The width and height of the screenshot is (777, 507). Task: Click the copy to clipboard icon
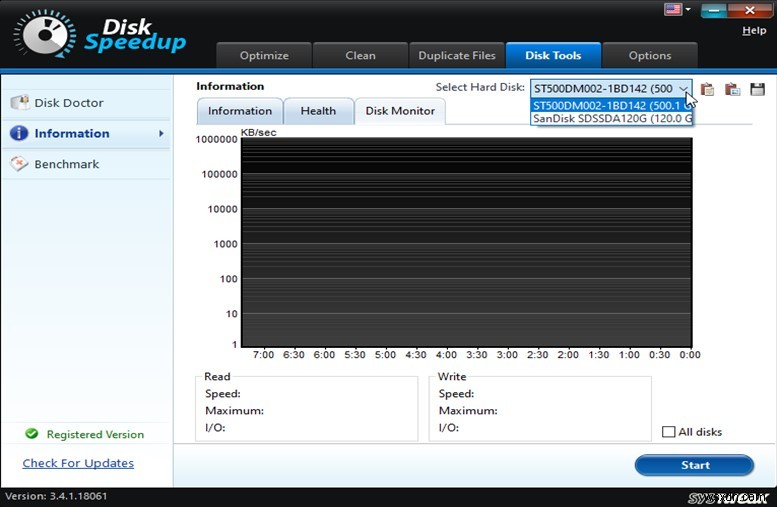707,89
